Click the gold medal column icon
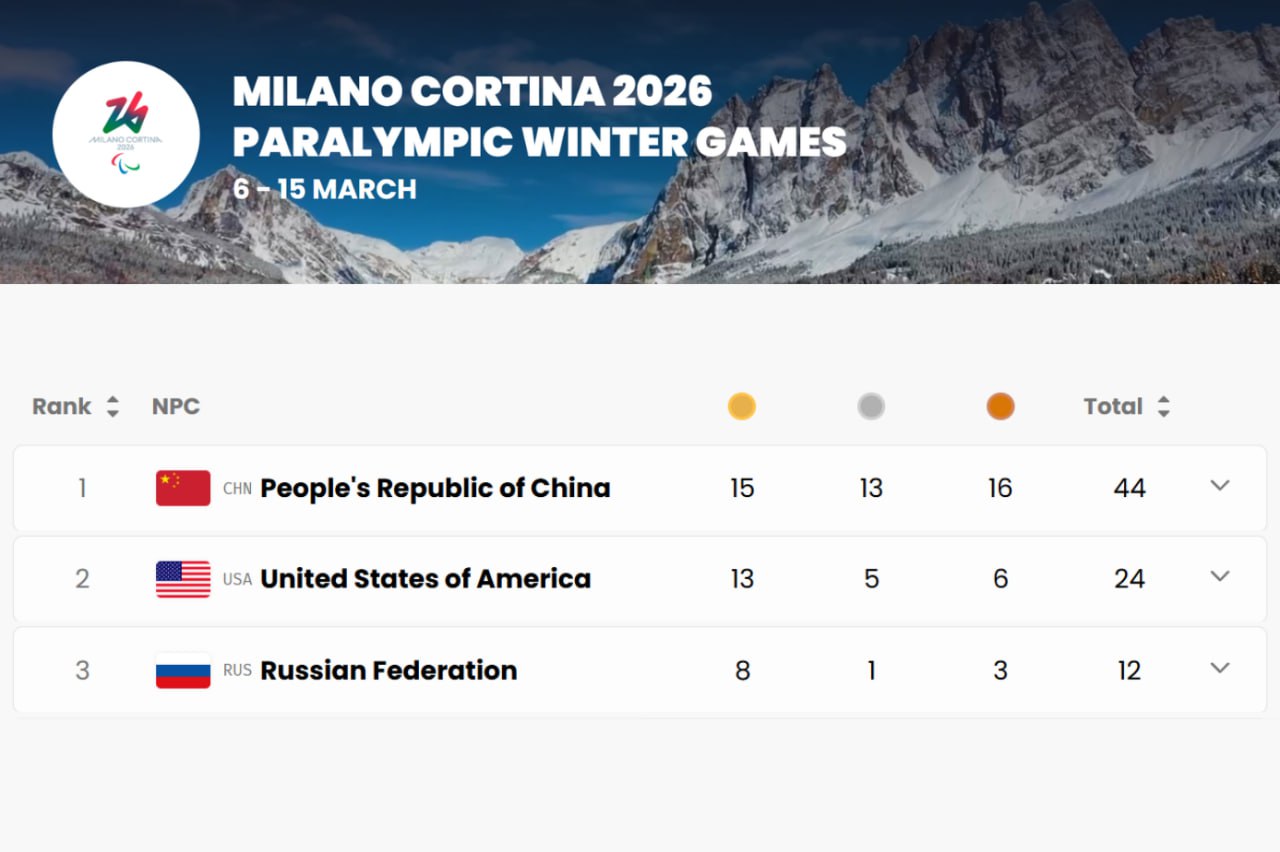This screenshot has height=852, width=1280. click(741, 406)
